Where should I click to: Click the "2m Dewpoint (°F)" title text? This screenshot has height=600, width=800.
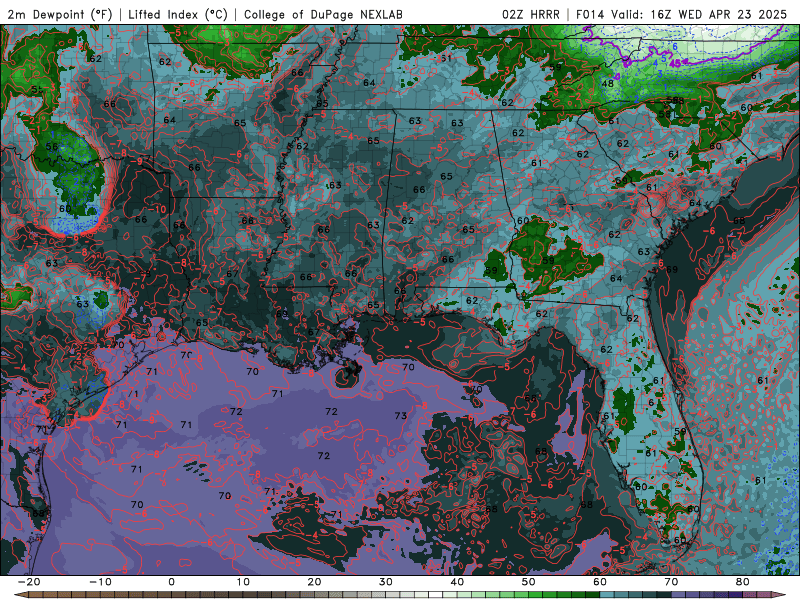(60, 14)
